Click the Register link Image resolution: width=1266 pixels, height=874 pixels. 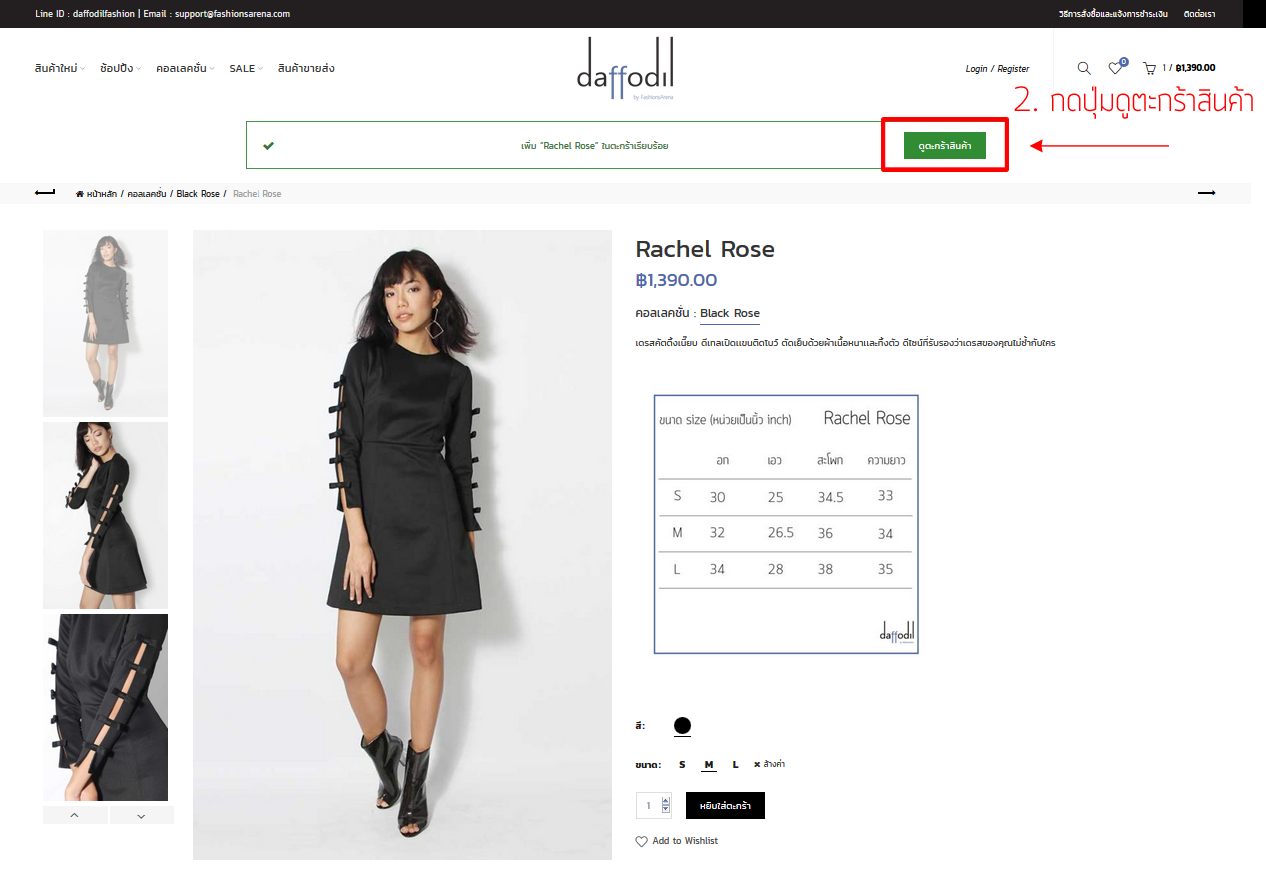[1013, 69]
